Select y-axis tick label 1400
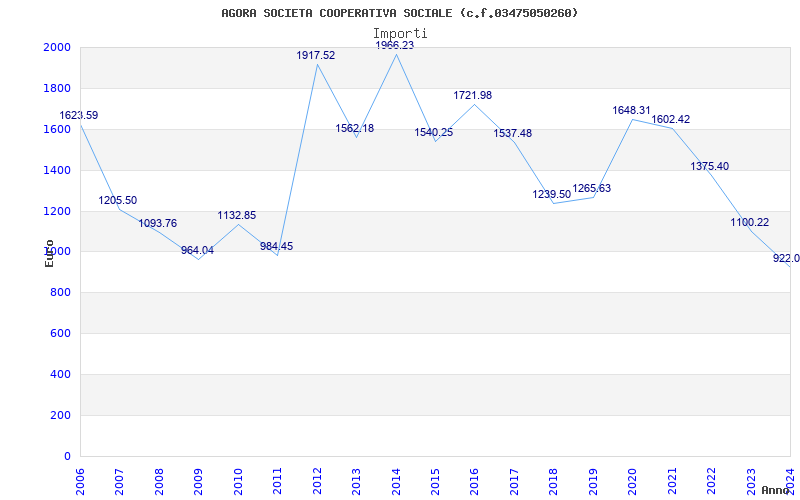The height and width of the screenshot is (500, 800). 58,170
